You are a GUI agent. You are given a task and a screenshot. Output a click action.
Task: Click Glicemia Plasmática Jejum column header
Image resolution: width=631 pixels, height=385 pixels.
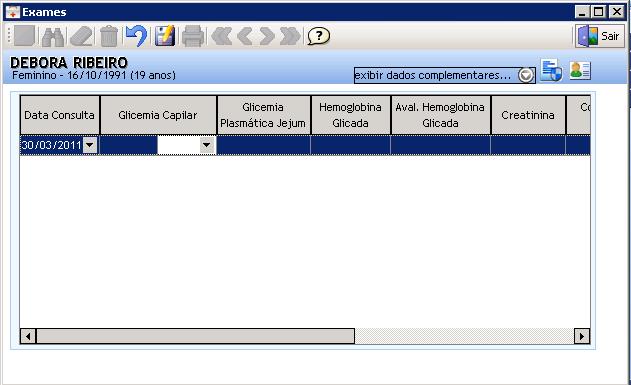click(x=263, y=115)
